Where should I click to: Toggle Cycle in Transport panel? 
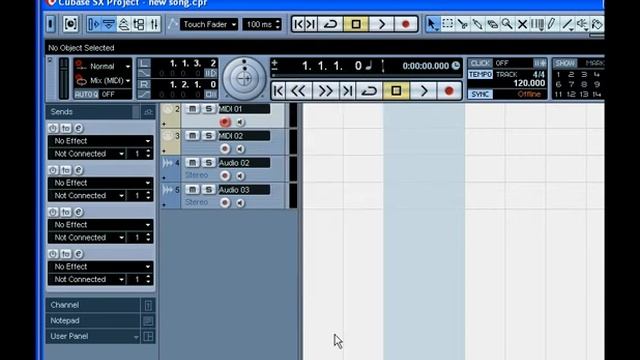[x=369, y=91]
